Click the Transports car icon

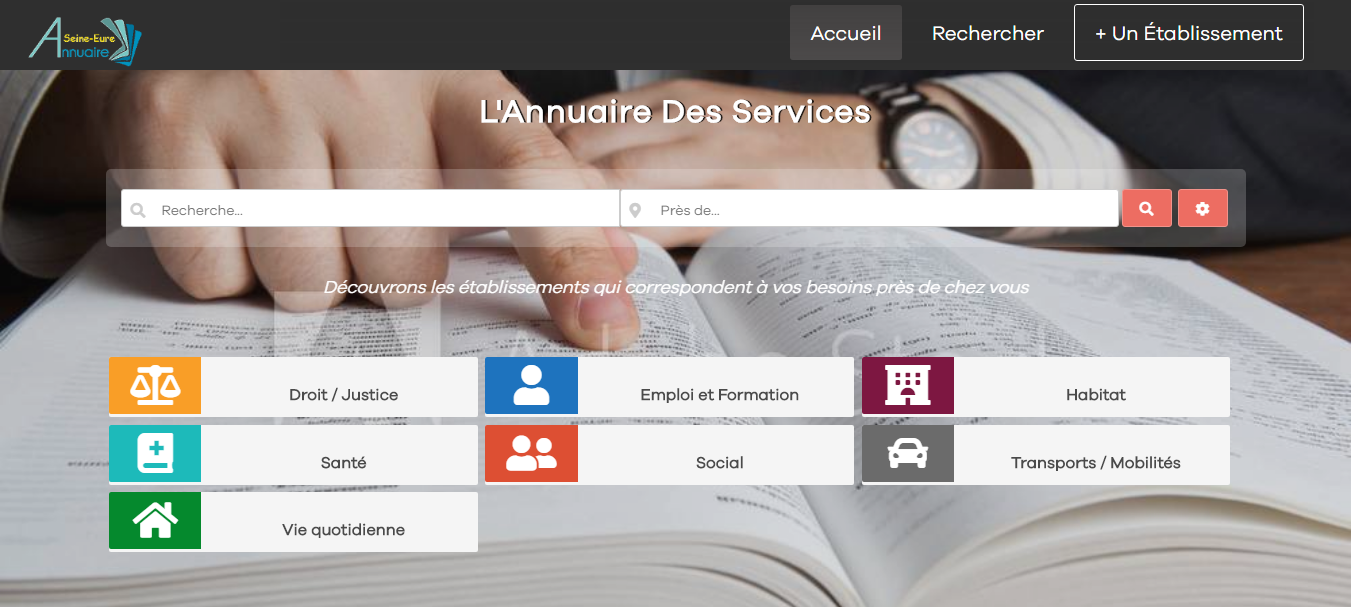click(x=908, y=453)
